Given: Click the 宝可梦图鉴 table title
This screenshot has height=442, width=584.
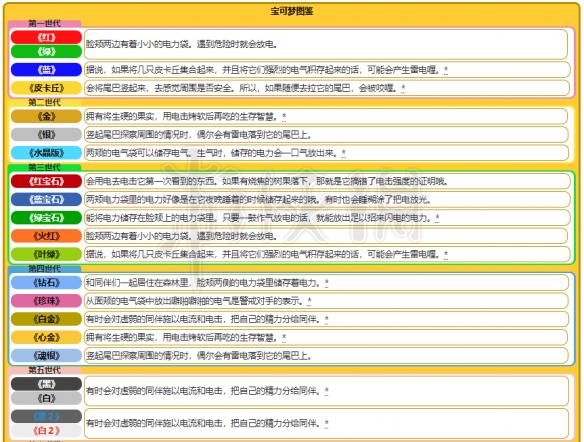Looking at the screenshot, I should click(292, 11).
